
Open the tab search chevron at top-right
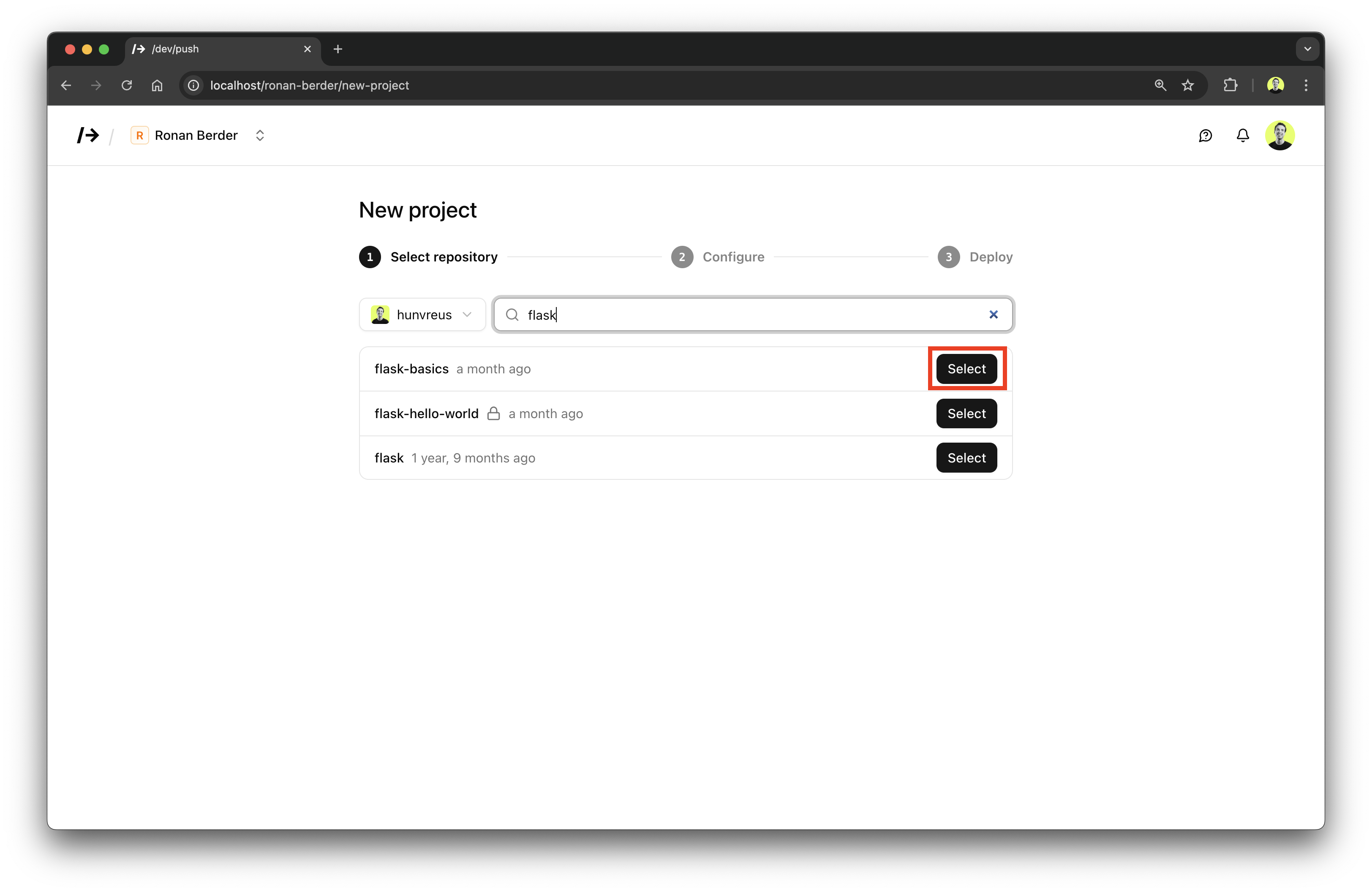tap(1307, 49)
